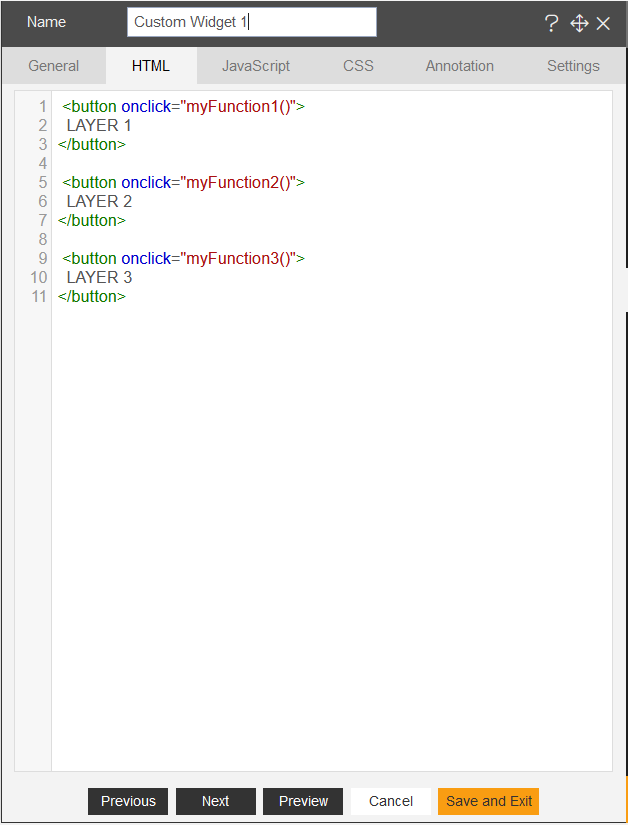The image size is (628, 825).
Task: Click Save and Exit button
Action: (x=489, y=801)
